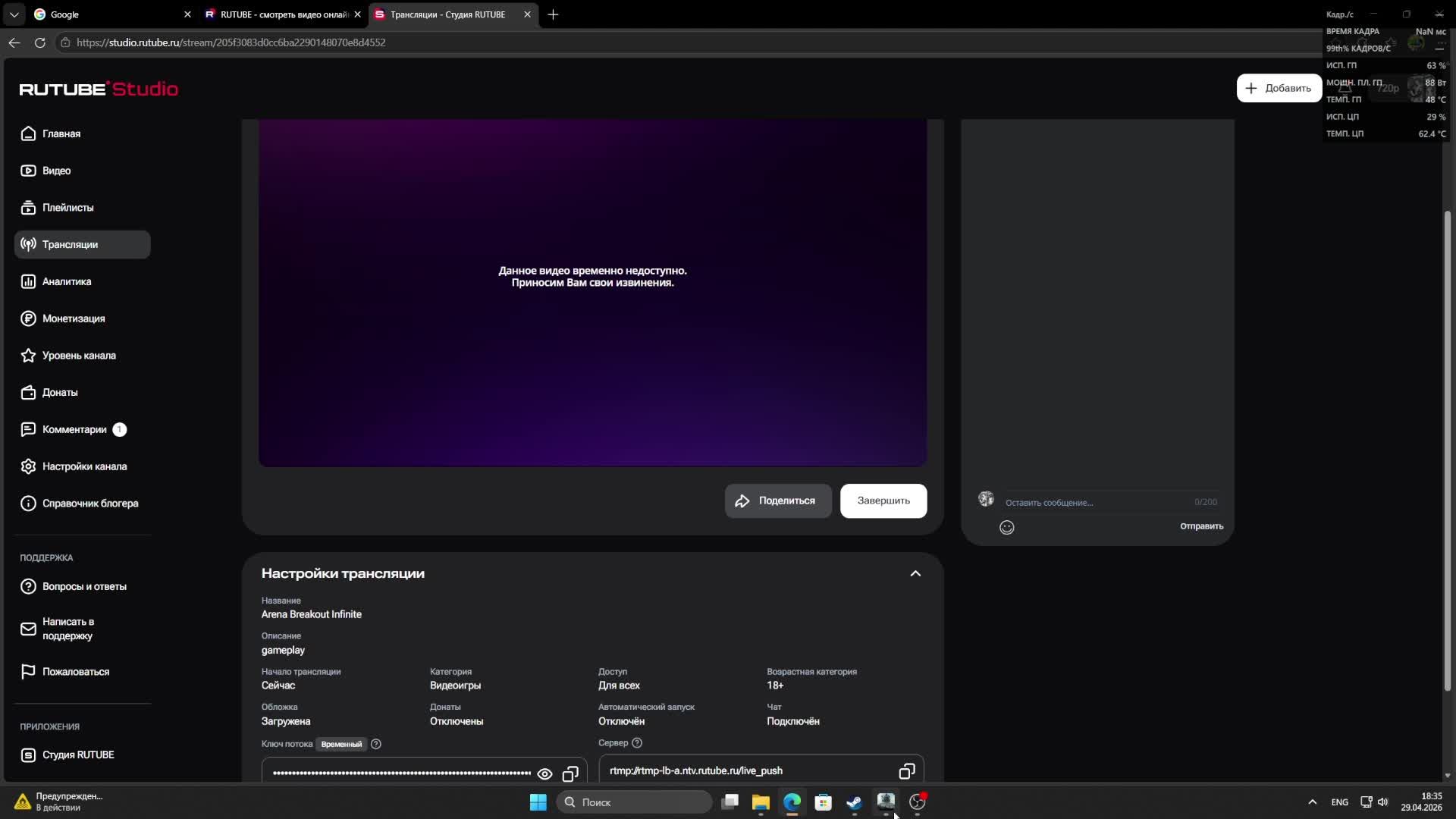This screenshot has height=819, width=1456.
Task: Click the stream key help question icon
Action: pyautogui.click(x=376, y=744)
